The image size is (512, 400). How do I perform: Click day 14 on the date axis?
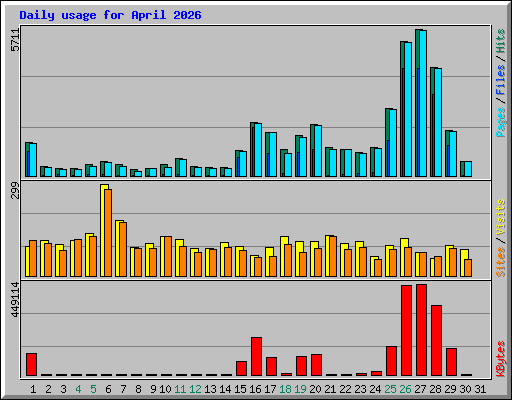tap(225, 389)
